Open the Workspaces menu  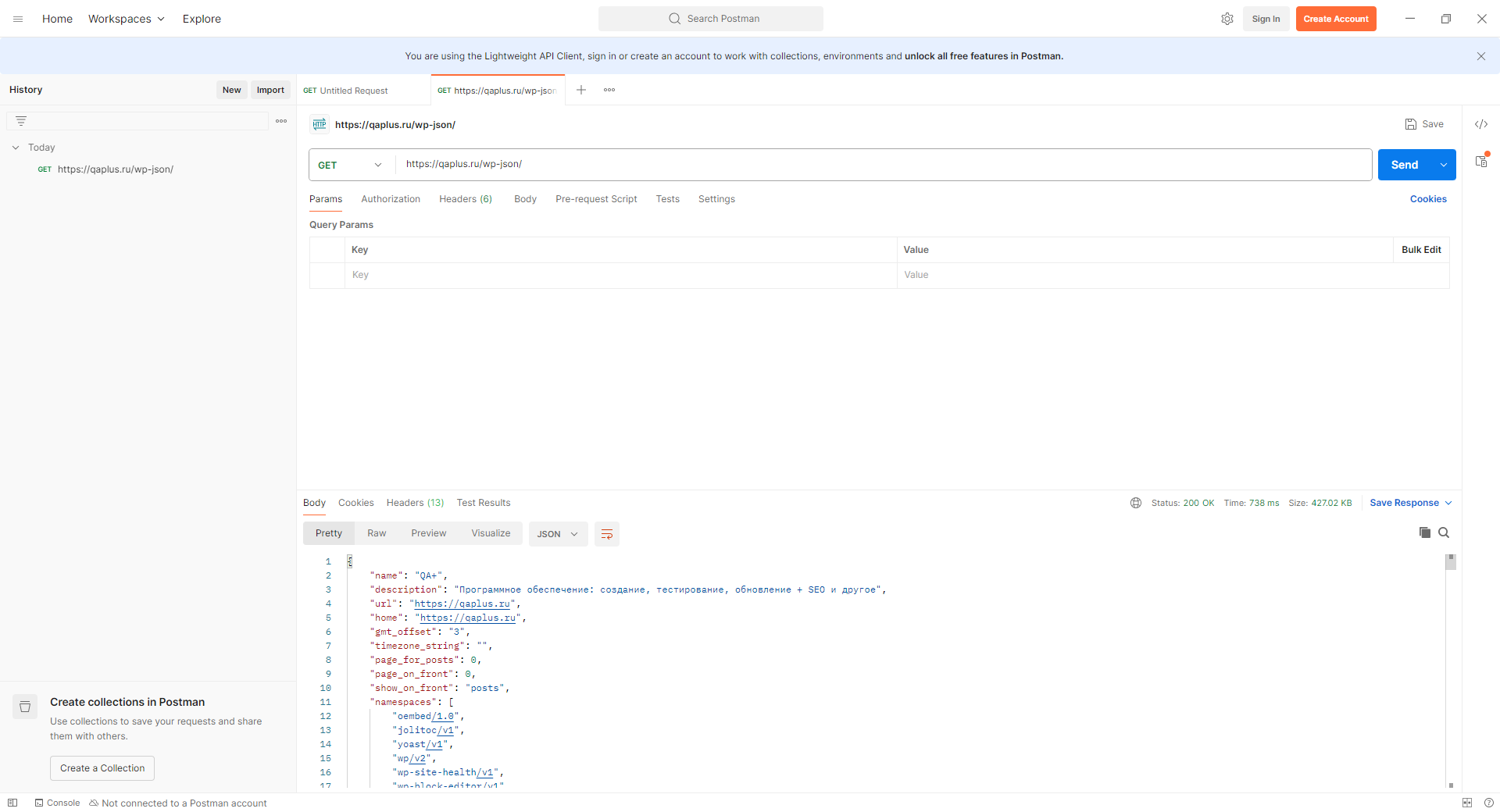coord(127,19)
